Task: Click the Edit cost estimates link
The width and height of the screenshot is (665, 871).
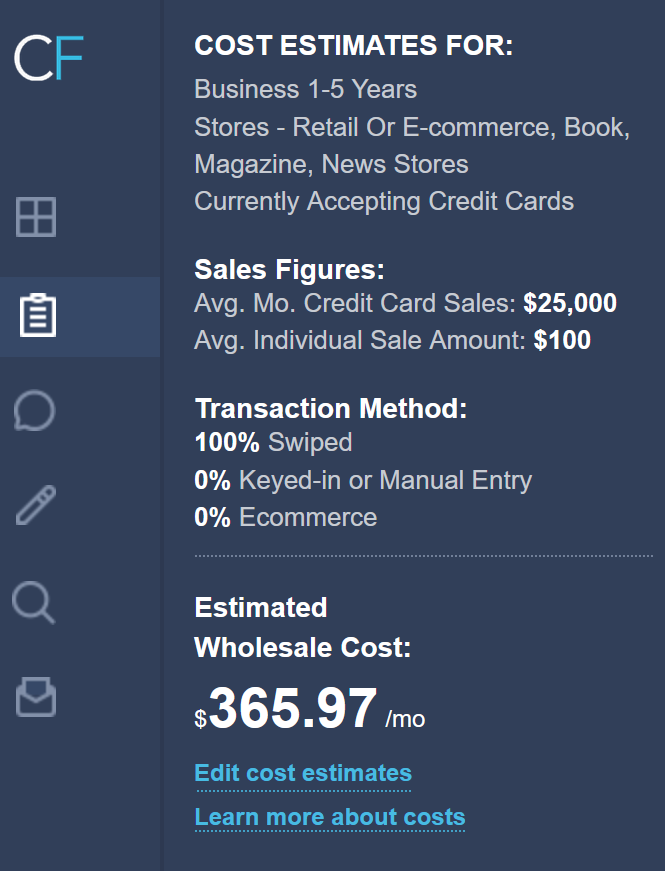Action: [303, 773]
